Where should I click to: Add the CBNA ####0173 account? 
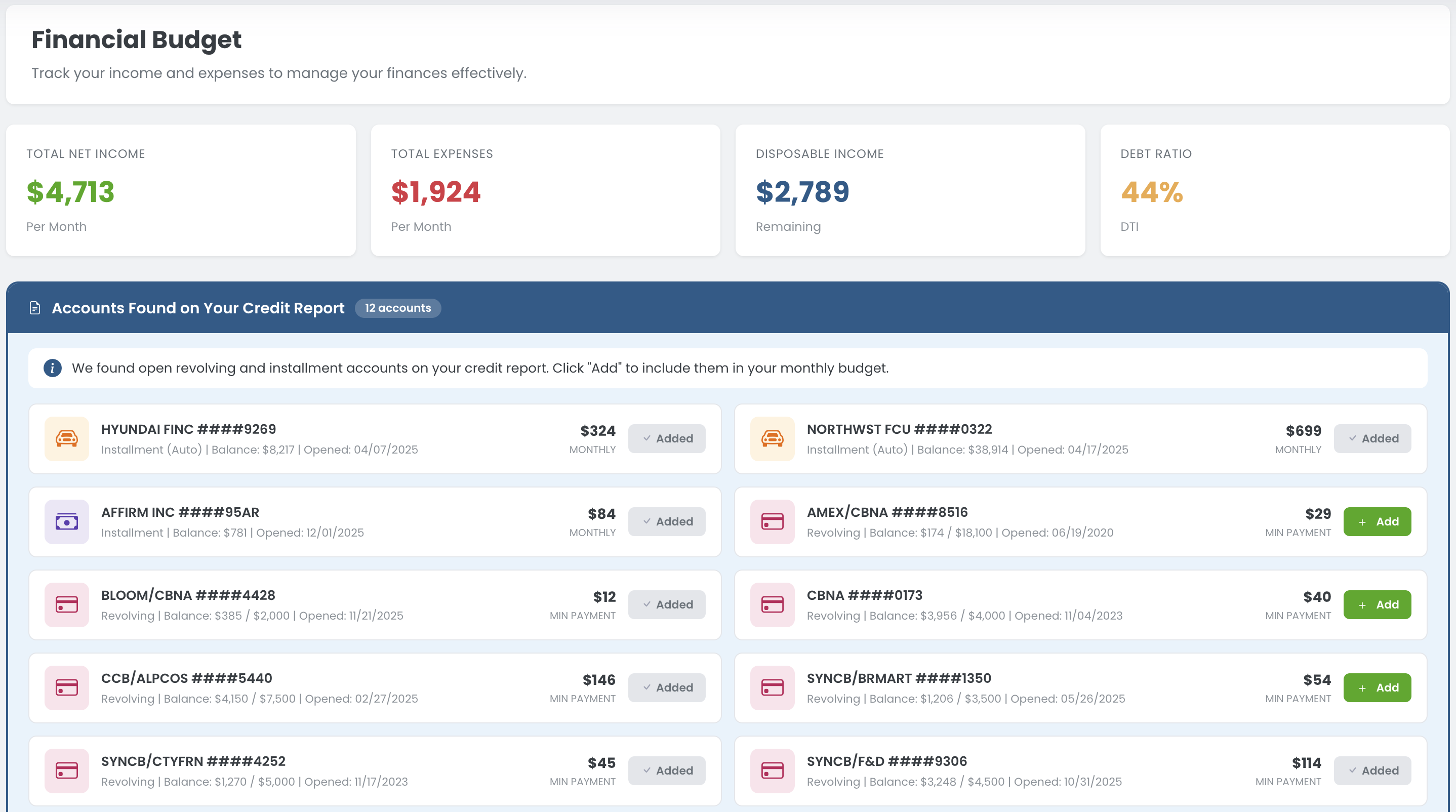[1378, 604]
